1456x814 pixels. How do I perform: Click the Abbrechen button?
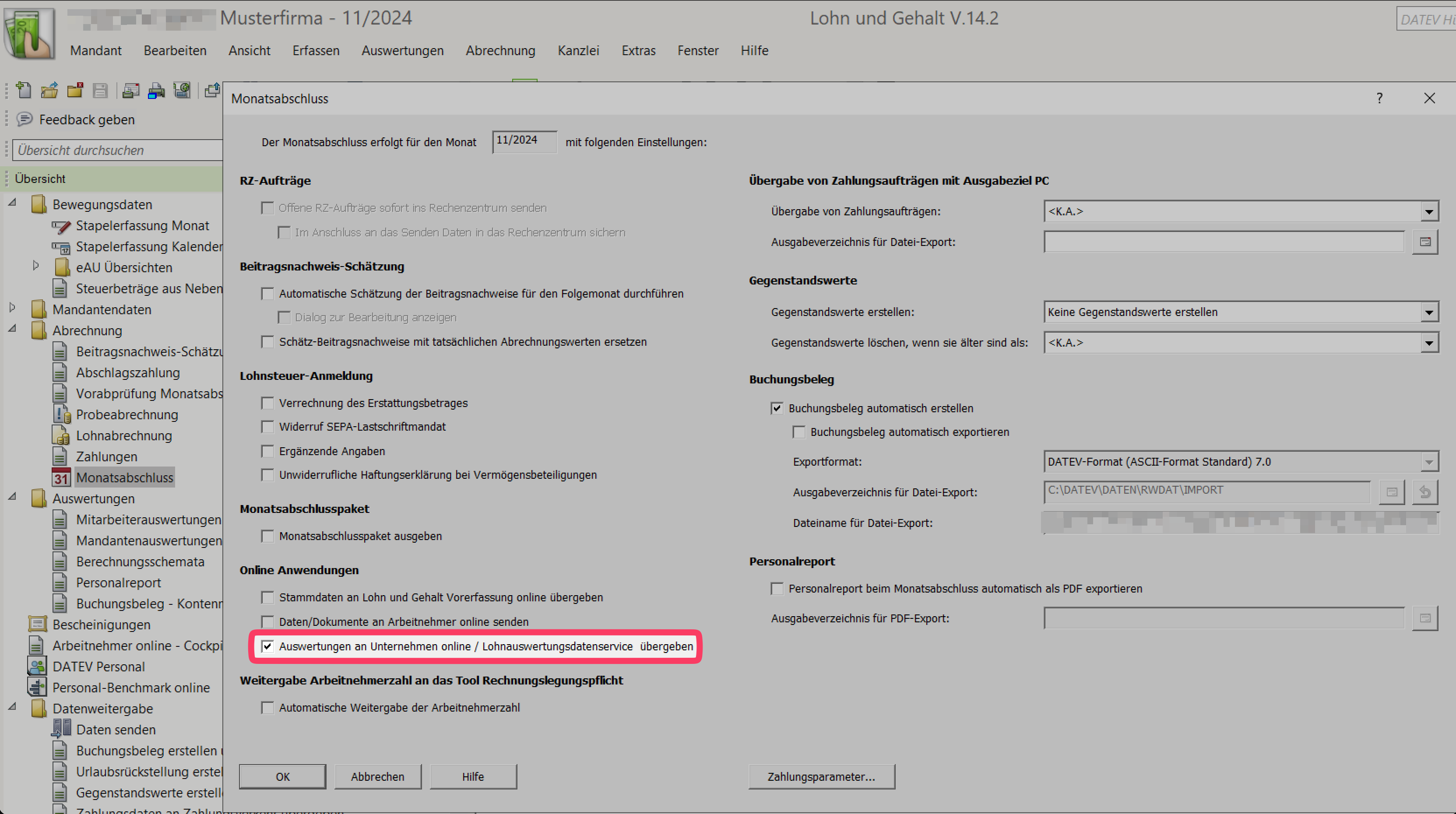(377, 777)
